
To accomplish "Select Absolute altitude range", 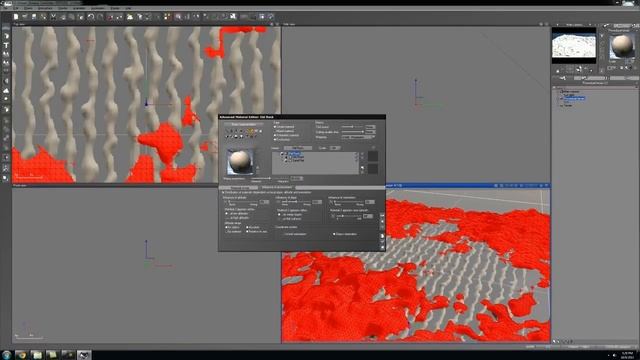I will pyautogui.click(x=253, y=227).
